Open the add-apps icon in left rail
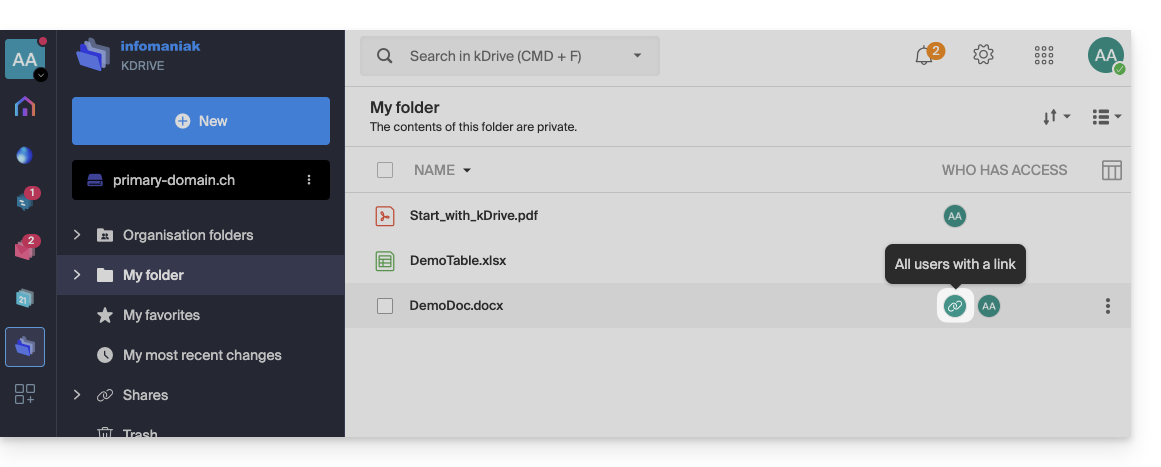This screenshot has width=1161, height=467. click(x=25, y=394)
